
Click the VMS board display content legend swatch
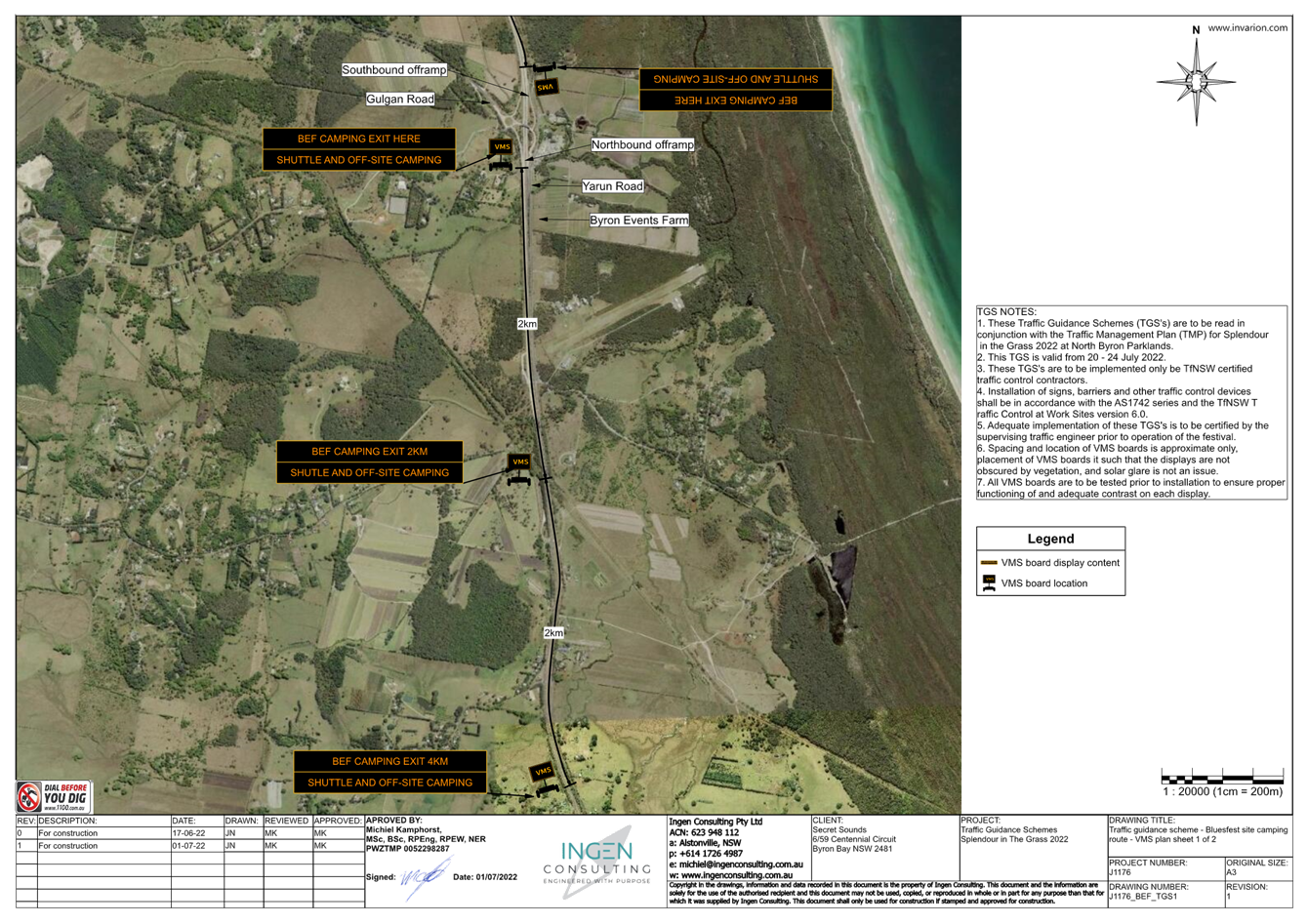point(989,563)
